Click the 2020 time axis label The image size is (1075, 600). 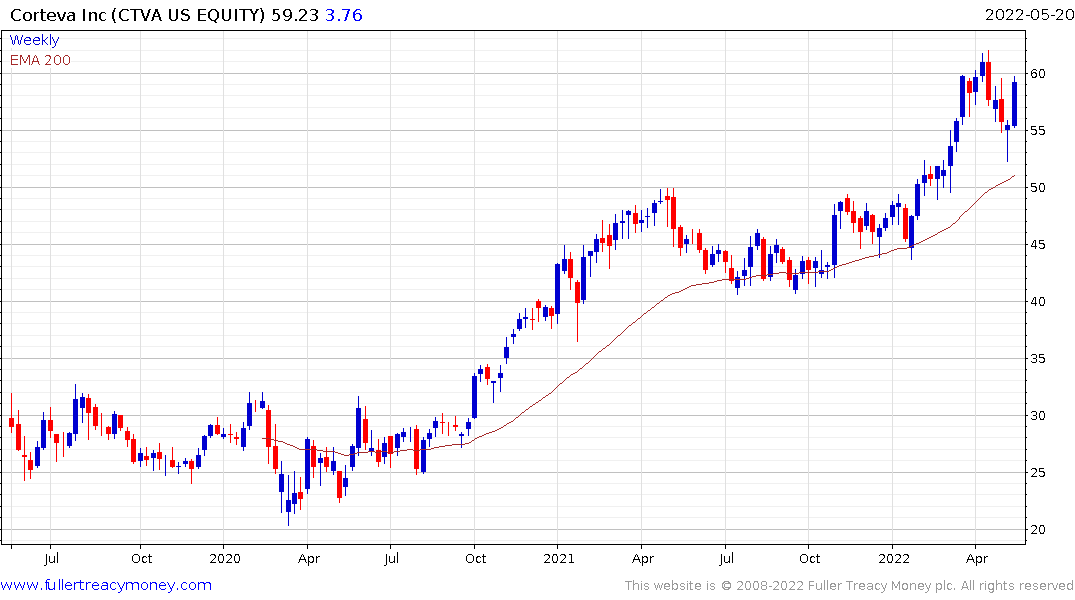pos(225,558)
